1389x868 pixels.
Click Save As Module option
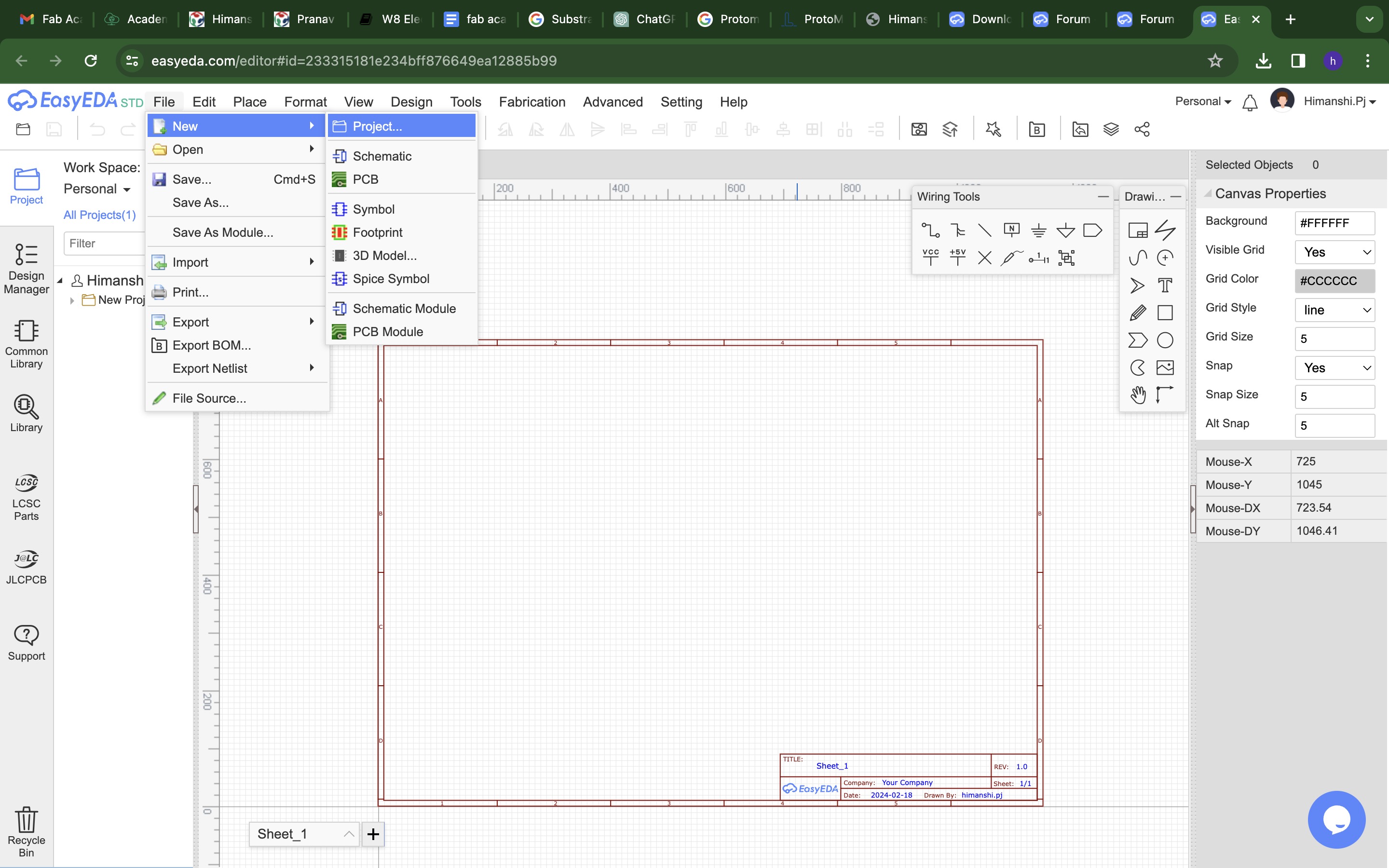click(222, 232)
